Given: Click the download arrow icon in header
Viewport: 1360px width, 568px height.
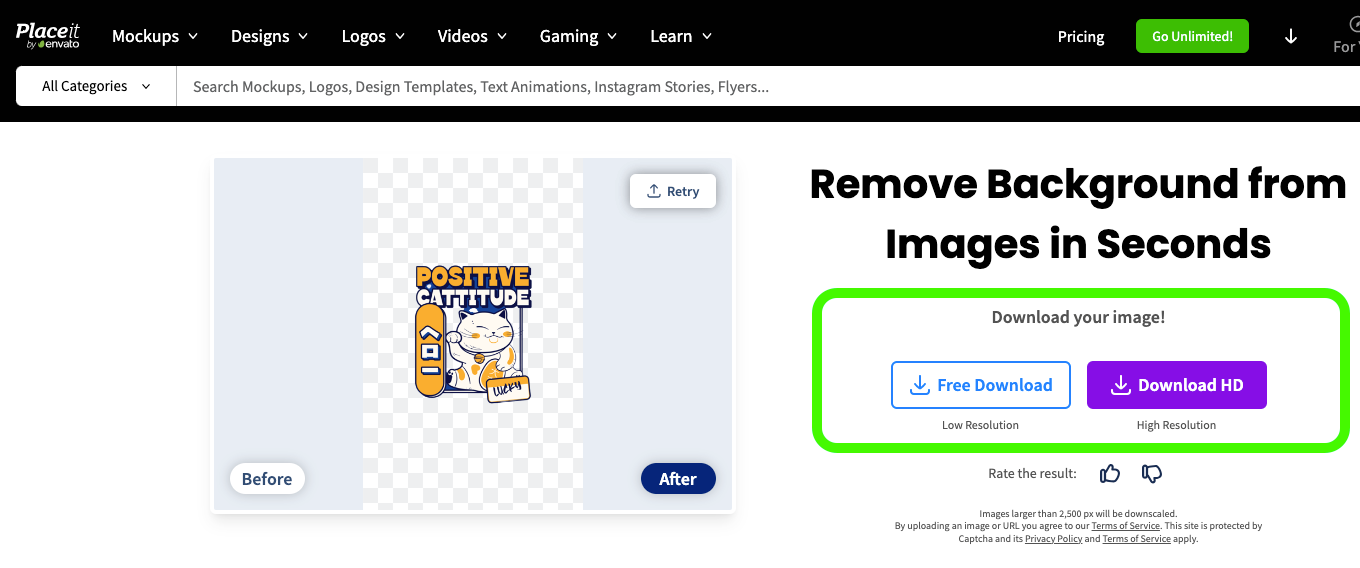Looking at the screenshot, I should (x=1290, y=37).
